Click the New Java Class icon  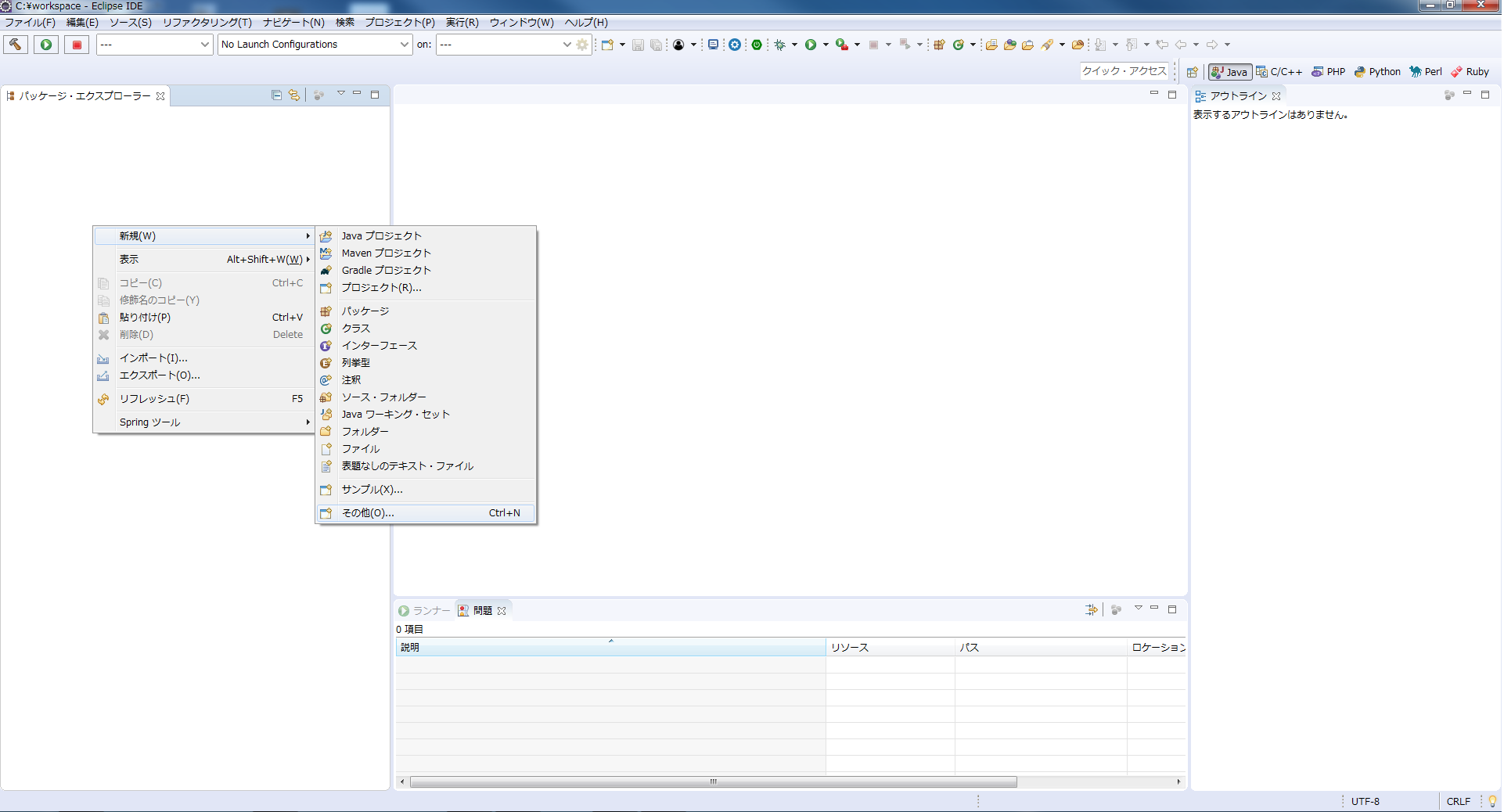[x=958, y=45]
